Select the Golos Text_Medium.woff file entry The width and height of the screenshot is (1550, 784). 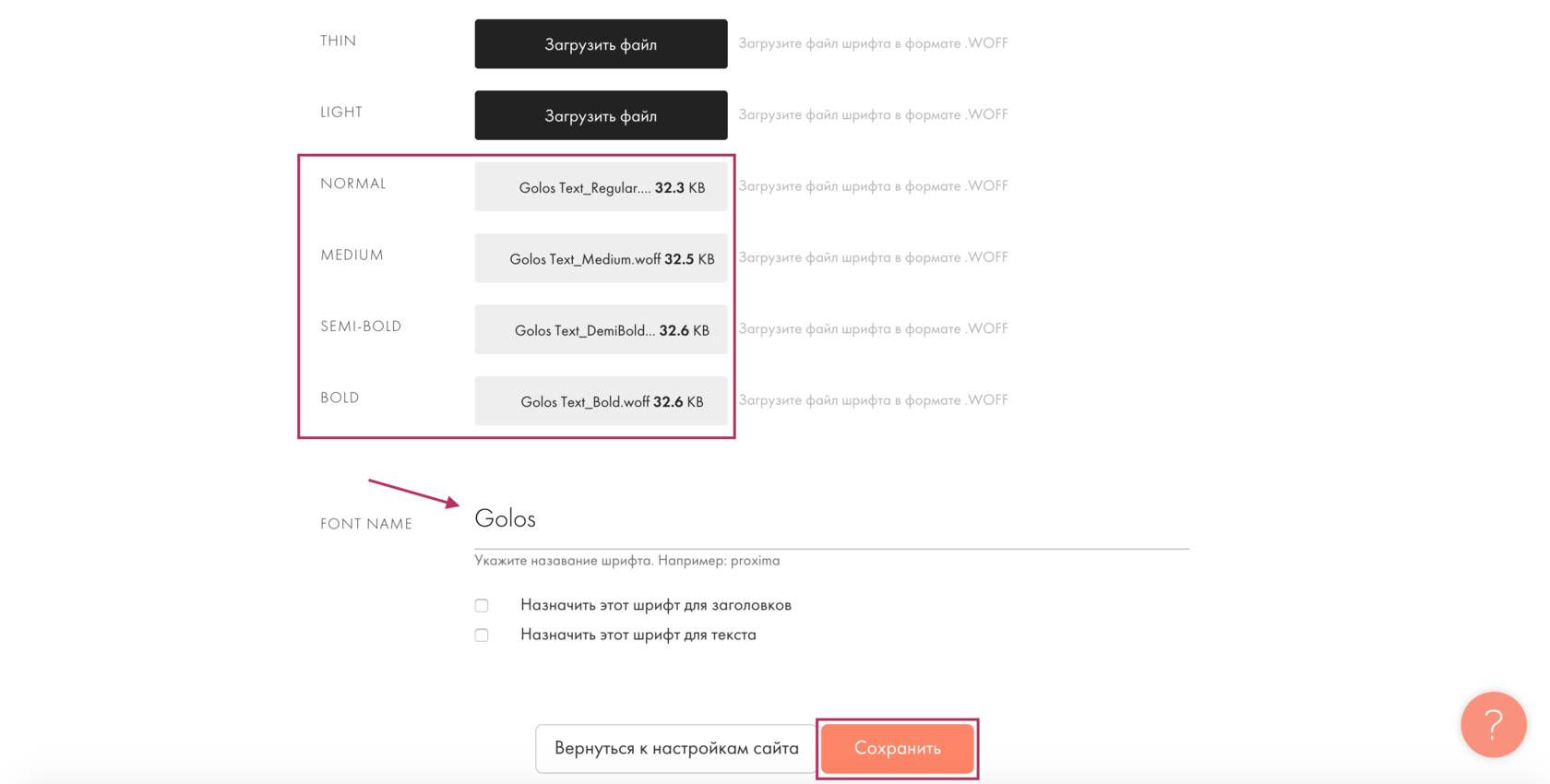(601, 258)
